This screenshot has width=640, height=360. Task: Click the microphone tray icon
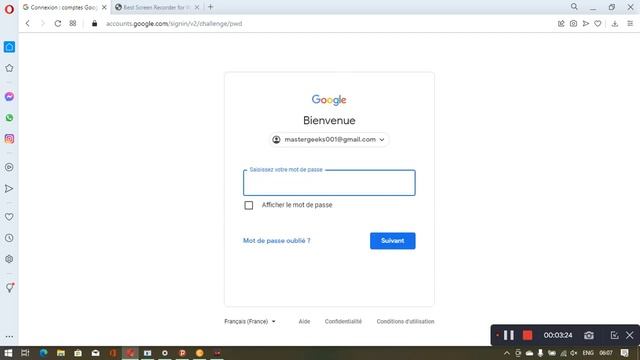(540, 353)
